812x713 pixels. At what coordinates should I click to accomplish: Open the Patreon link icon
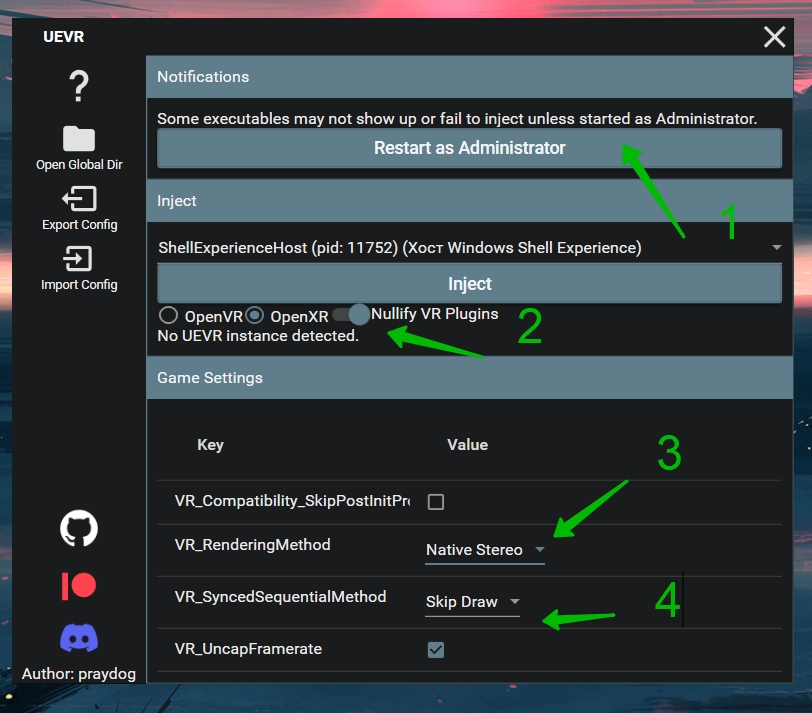[79, 586]
